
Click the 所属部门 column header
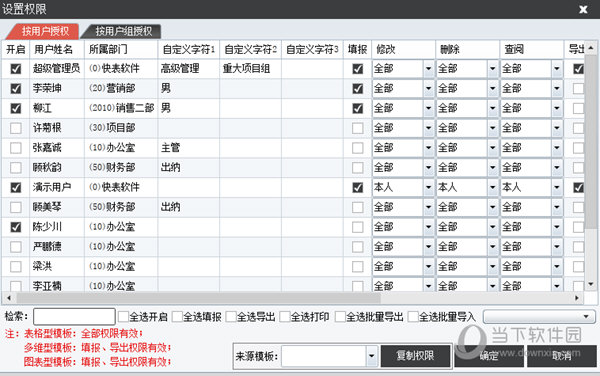point(121,49)
